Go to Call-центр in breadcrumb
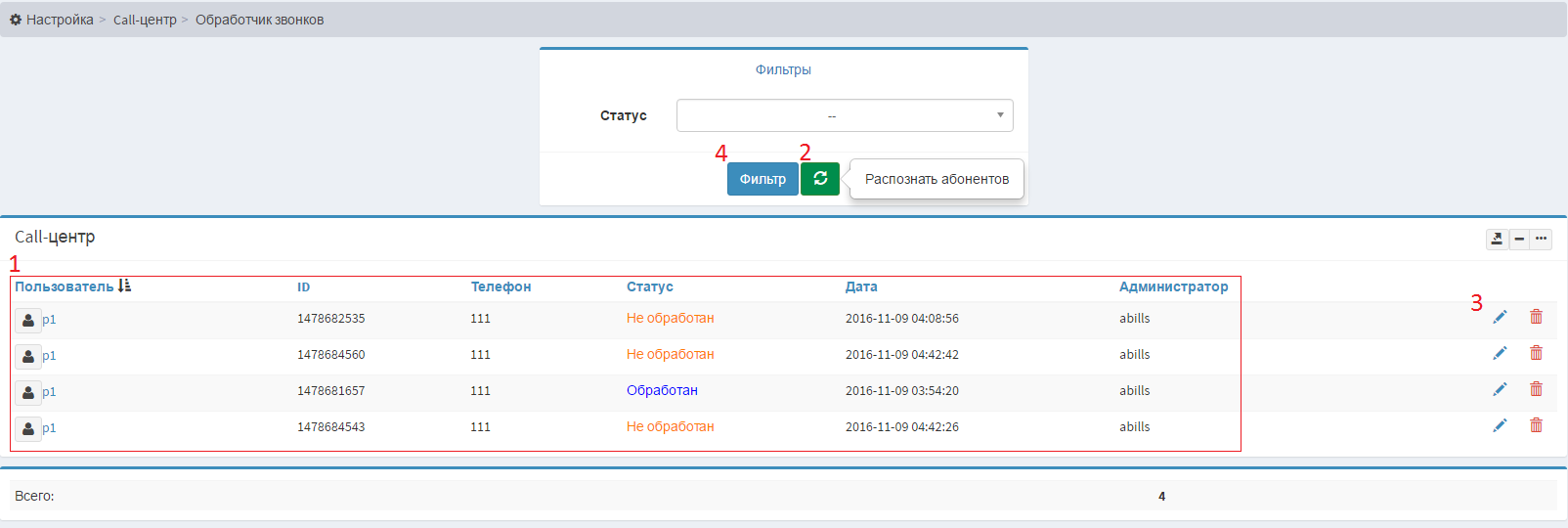This screenshot has width=1568, height=528. click(x=145, y=20)
